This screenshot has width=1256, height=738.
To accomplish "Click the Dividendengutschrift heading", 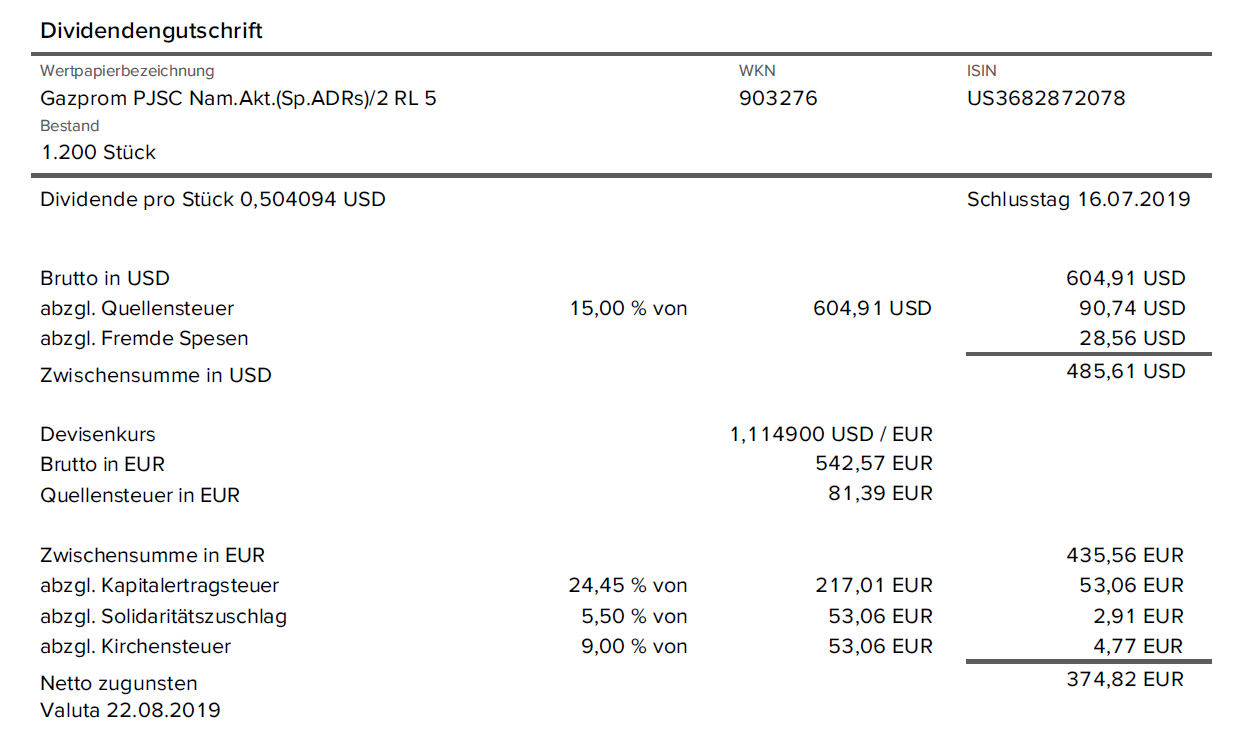I will pyautogui.click(x=151, y=31).
